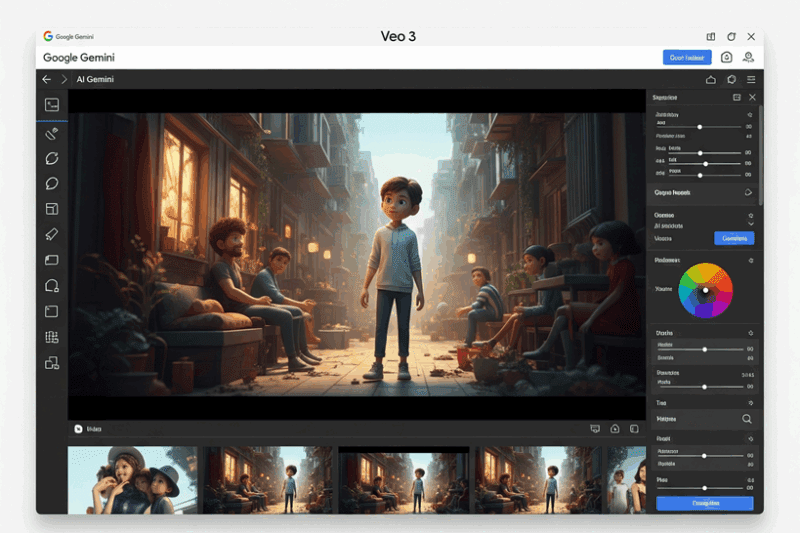Screen dimensions: 800x533
Task: Click the square frame icon below video preview
Action: pyautogui.click(x=634, y=429)
